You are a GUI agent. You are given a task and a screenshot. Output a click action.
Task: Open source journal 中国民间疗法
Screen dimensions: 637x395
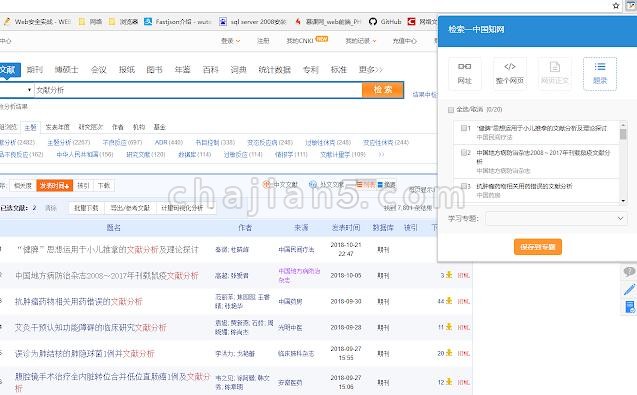coord(296,250)
